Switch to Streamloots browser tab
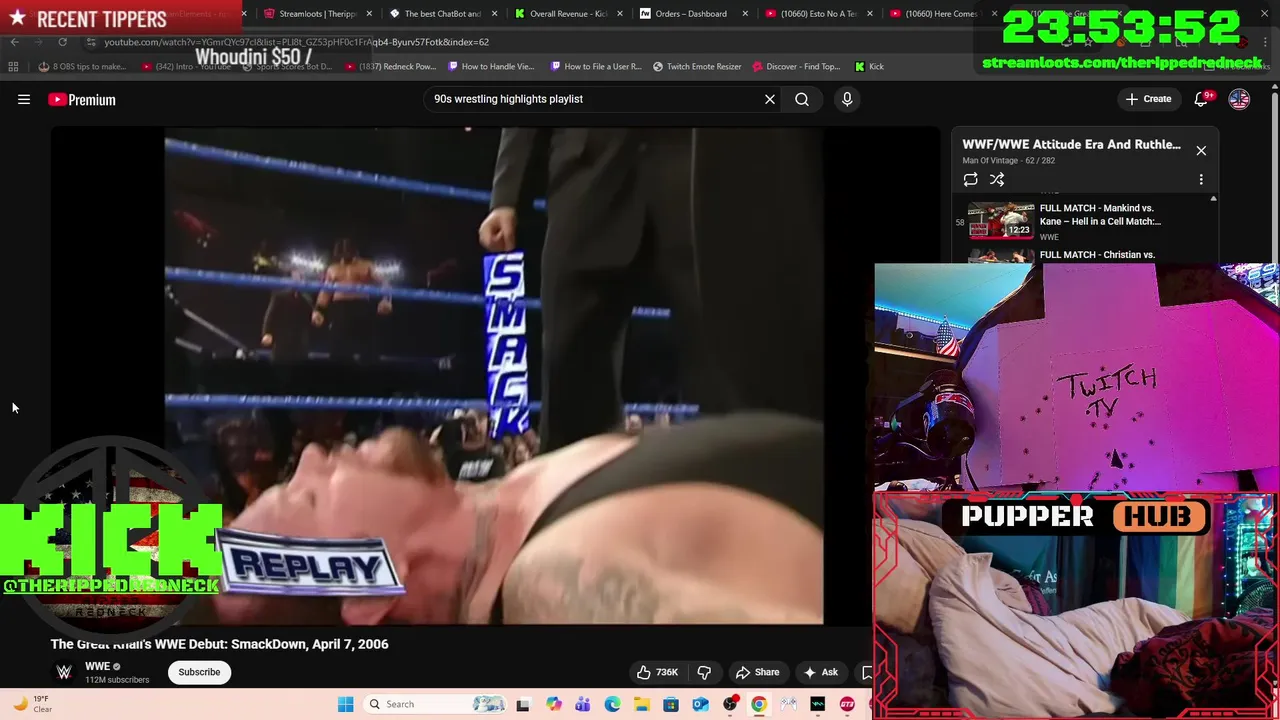The width and height of the screenshot is (1280, 720). 318,14
